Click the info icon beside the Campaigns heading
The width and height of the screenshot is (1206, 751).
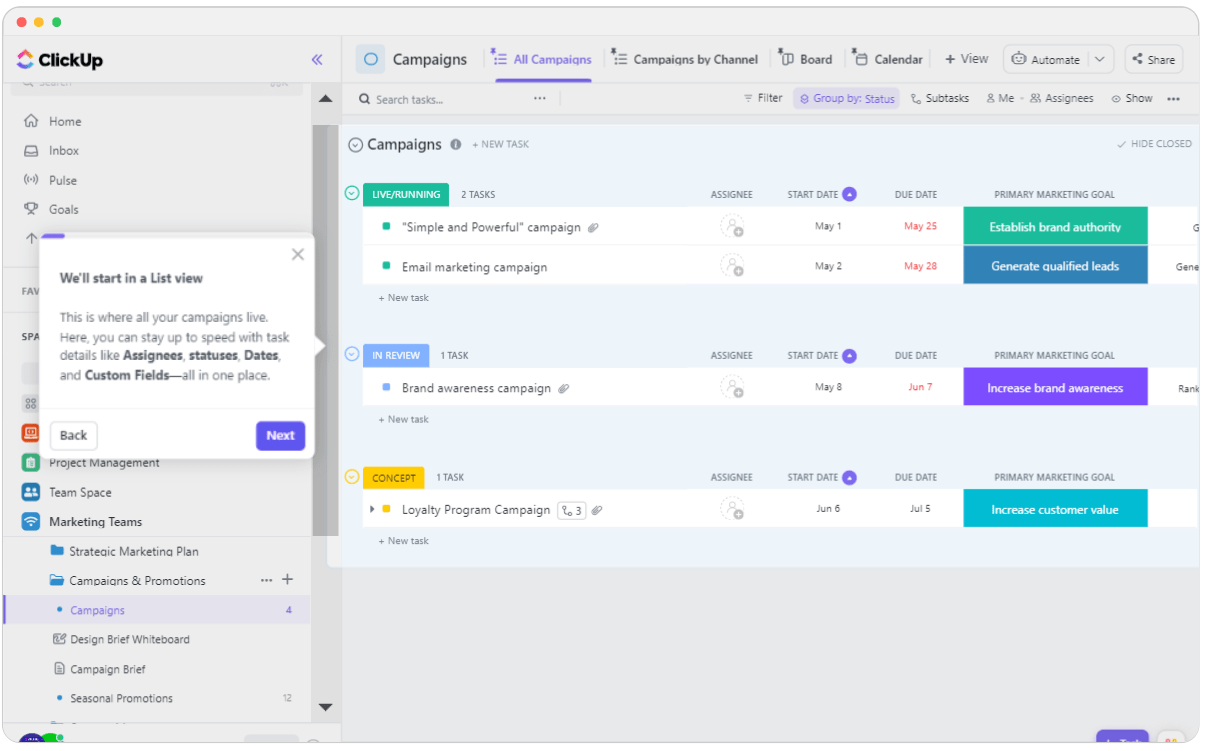[x=456, y=144]
